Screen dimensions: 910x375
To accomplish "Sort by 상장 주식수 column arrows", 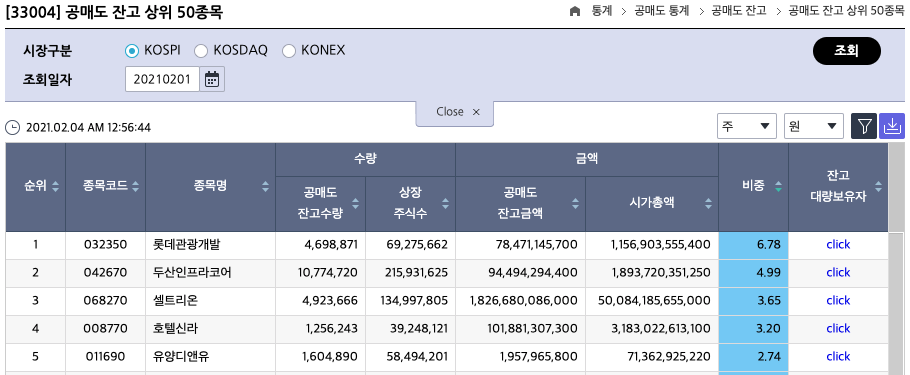I will coord(445,204).
